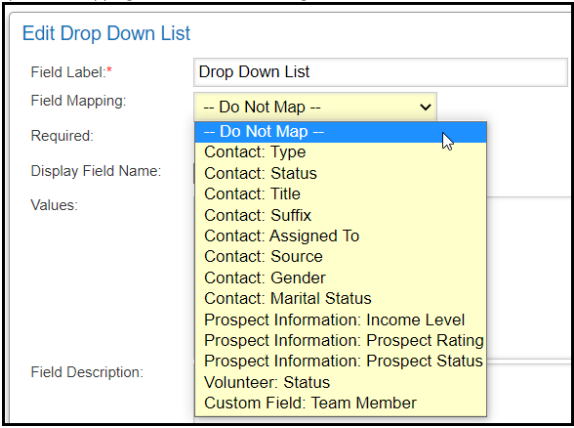
Task: Choose 'Contact: Gender' from the list
Action: pos(340,278)
